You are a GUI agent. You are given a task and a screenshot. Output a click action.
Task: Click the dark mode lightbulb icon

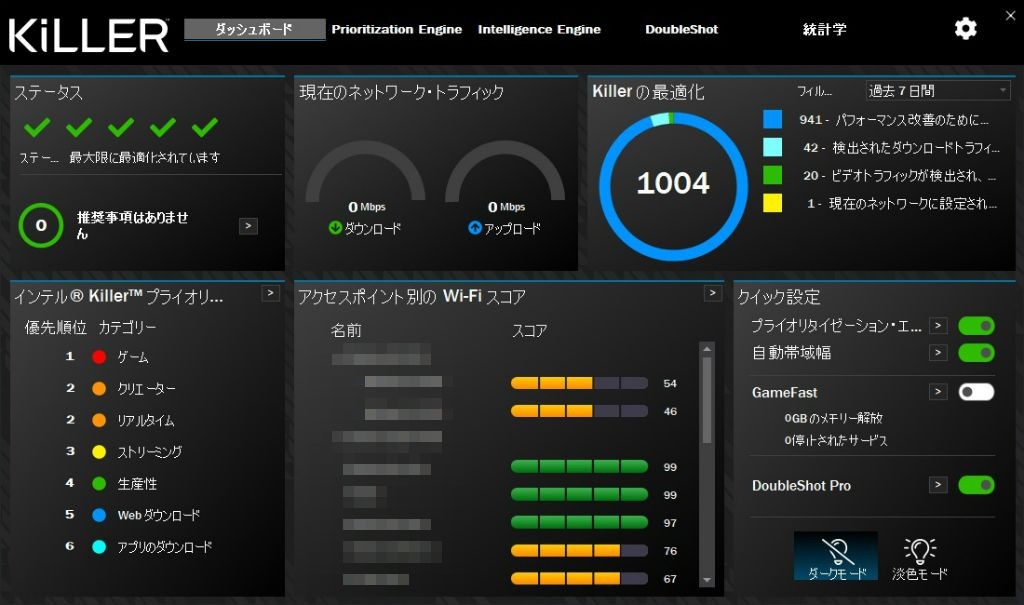[x=835, y=551]
